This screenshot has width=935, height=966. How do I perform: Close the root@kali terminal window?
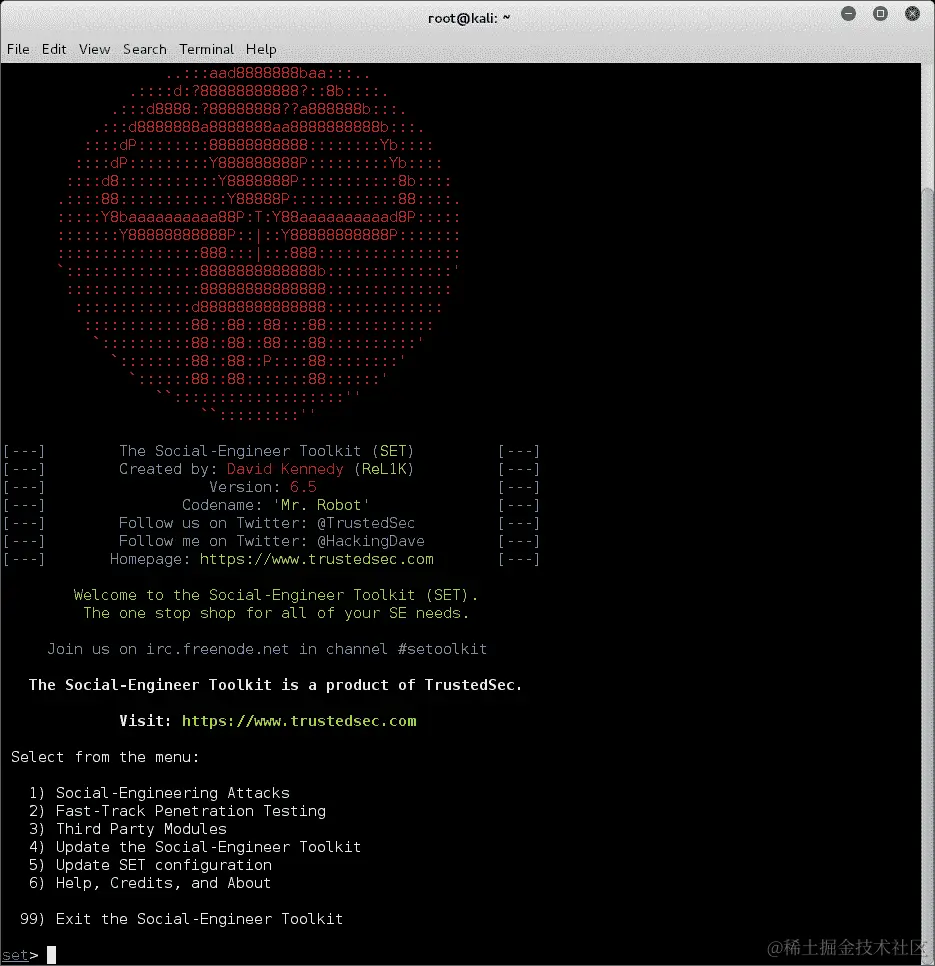pos(912,14)
